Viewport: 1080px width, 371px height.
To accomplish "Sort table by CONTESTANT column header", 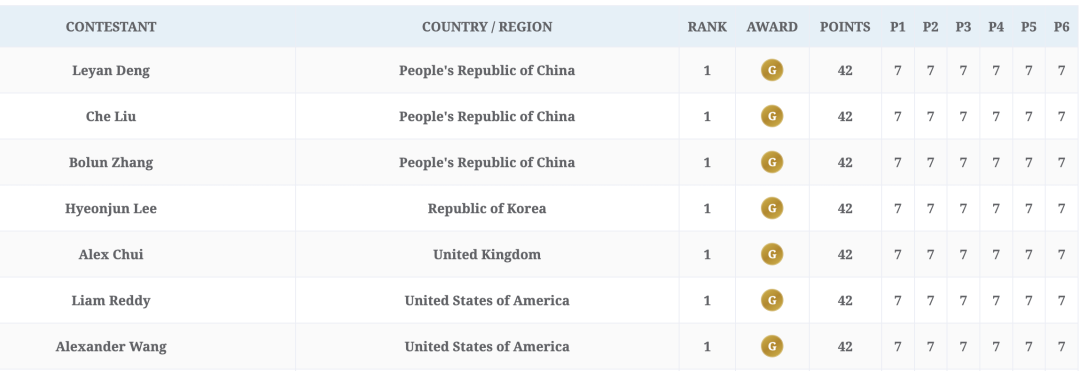I will [111, 27].
